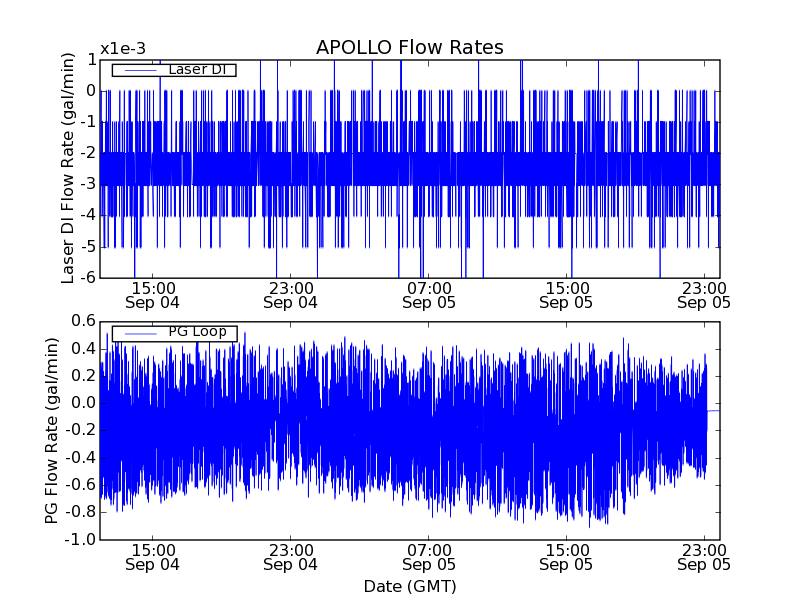Click 23:00 Sep 05 tick on bottom plot
This screenshot has height=600, width=800.
(x=704, y=557)
